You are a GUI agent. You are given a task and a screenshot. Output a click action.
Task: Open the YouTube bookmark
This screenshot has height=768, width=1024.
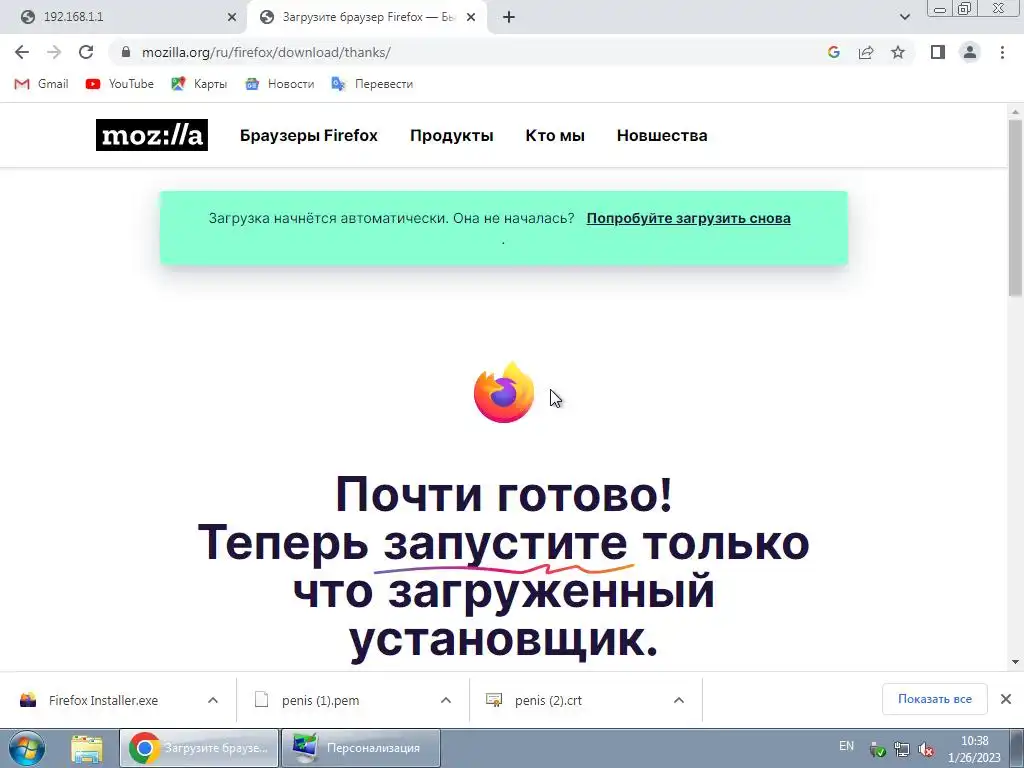120,84
